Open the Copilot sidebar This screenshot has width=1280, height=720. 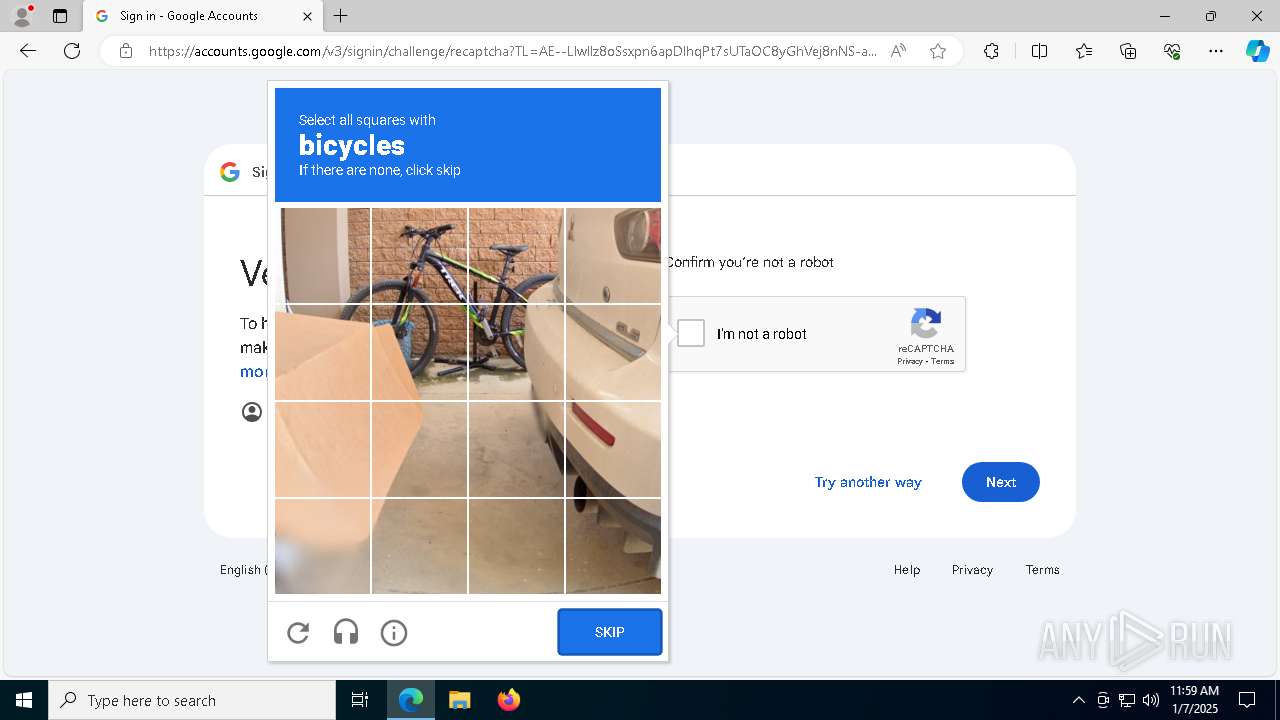[x=1257, y=51]
